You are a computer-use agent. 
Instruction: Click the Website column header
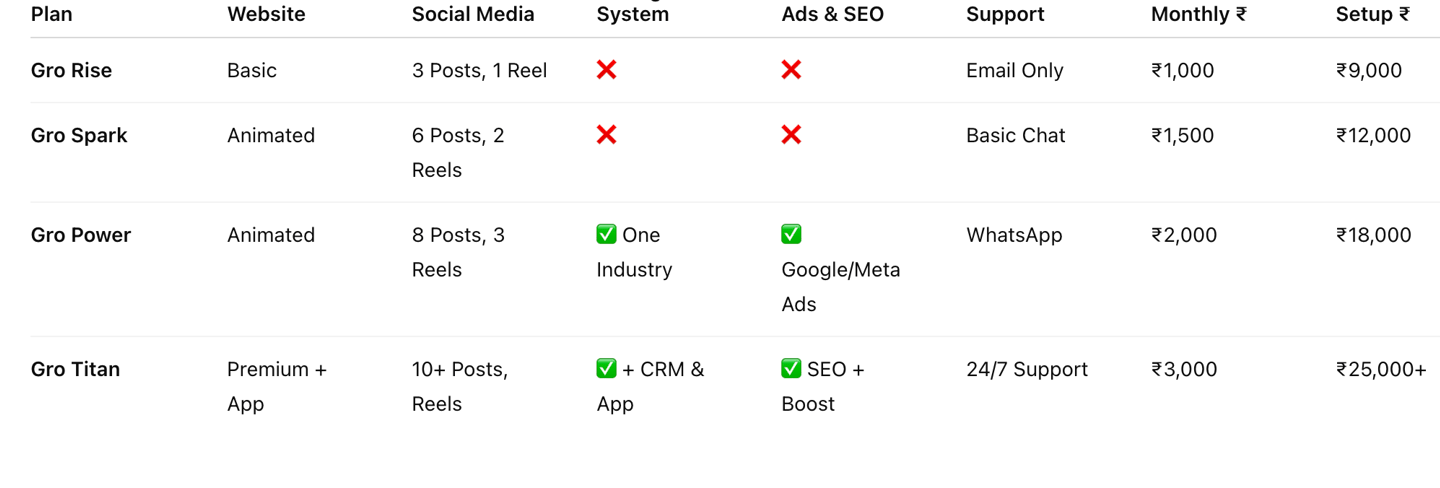pyautogui.click(x=266, y=14)
